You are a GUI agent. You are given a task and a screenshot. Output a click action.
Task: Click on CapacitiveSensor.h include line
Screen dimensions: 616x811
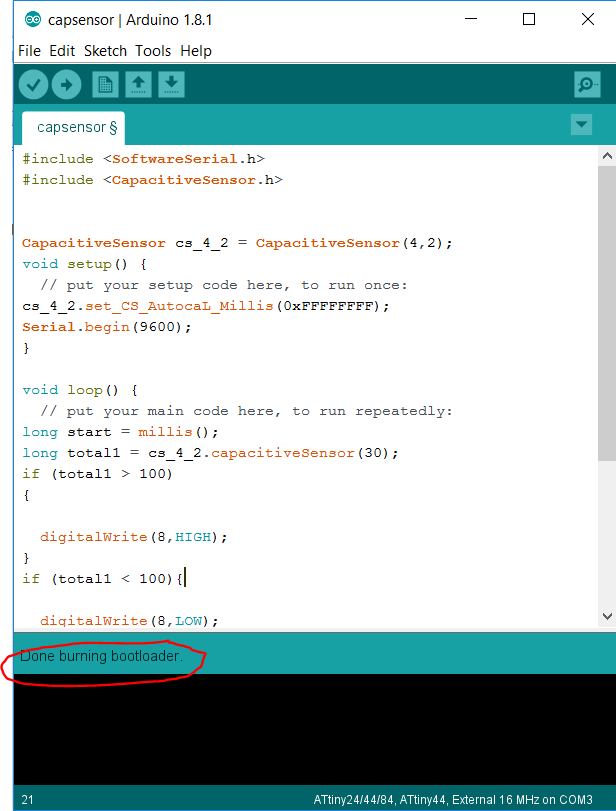pos(153,180)
